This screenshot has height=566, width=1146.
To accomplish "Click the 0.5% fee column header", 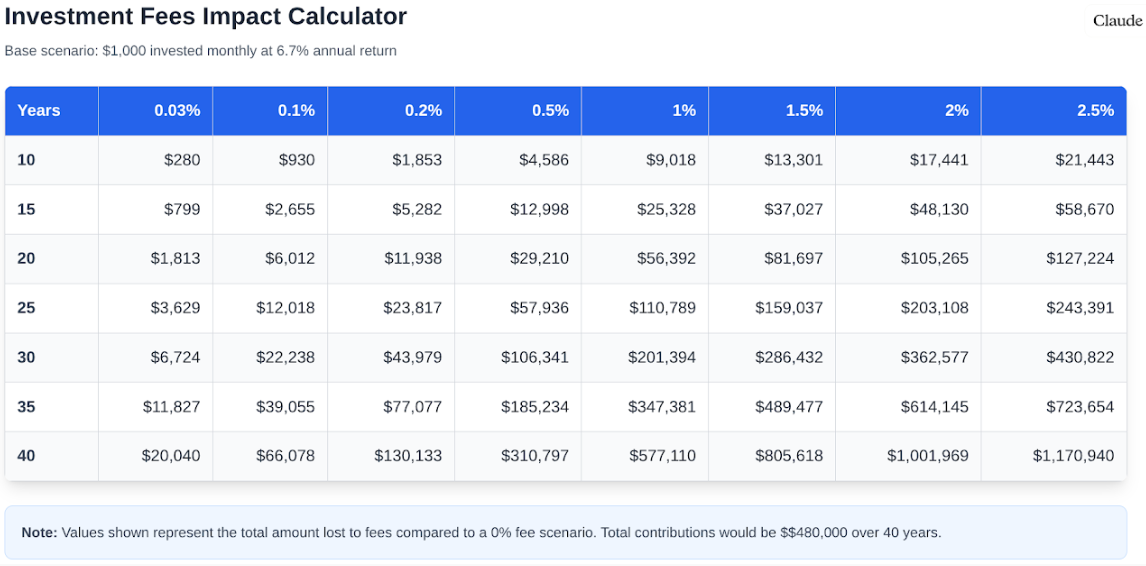I will [x=550, y=110].
